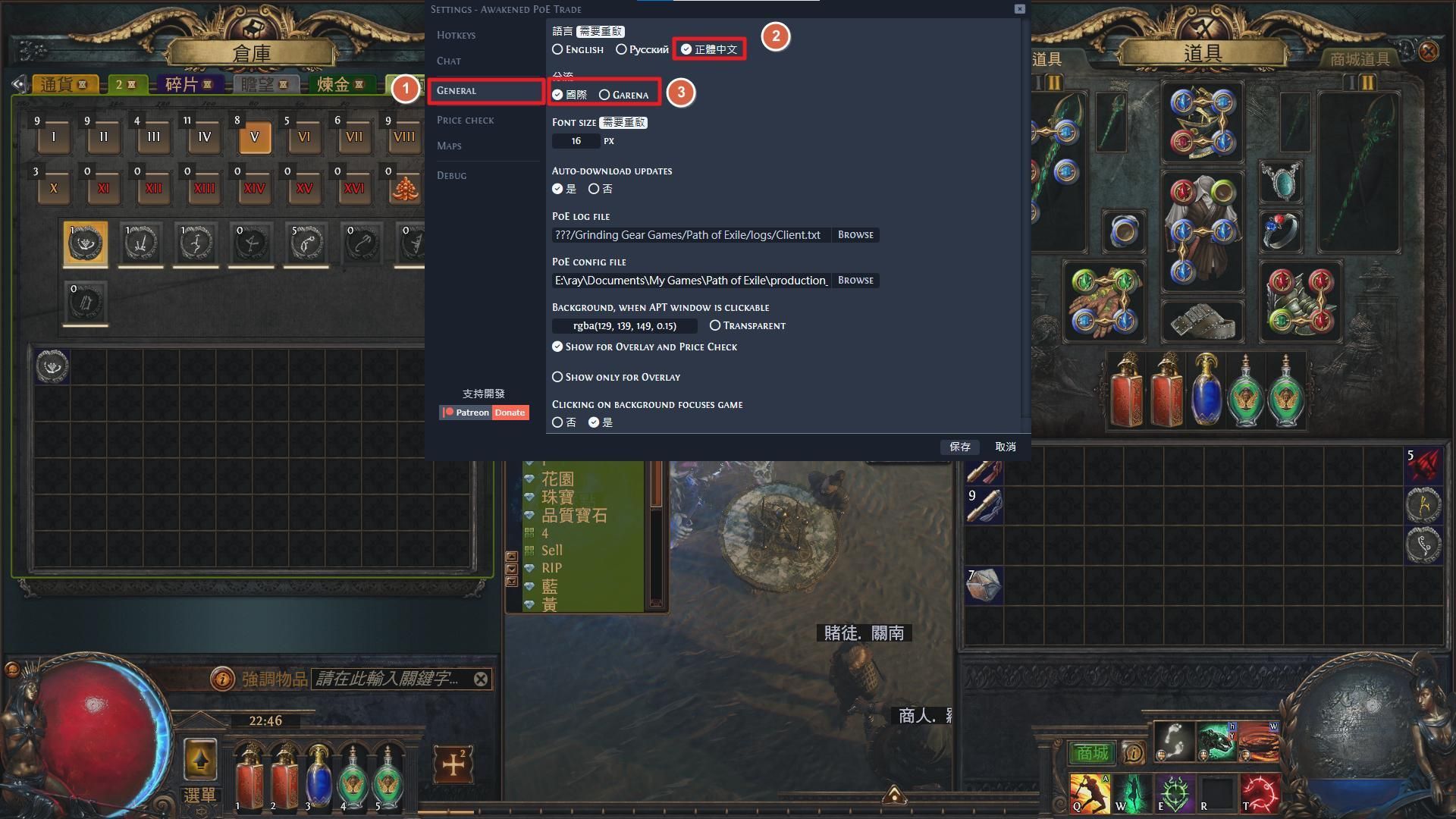
Task: Enable Transparent background option
Action: pyautogui.click(x=714, y=325)
